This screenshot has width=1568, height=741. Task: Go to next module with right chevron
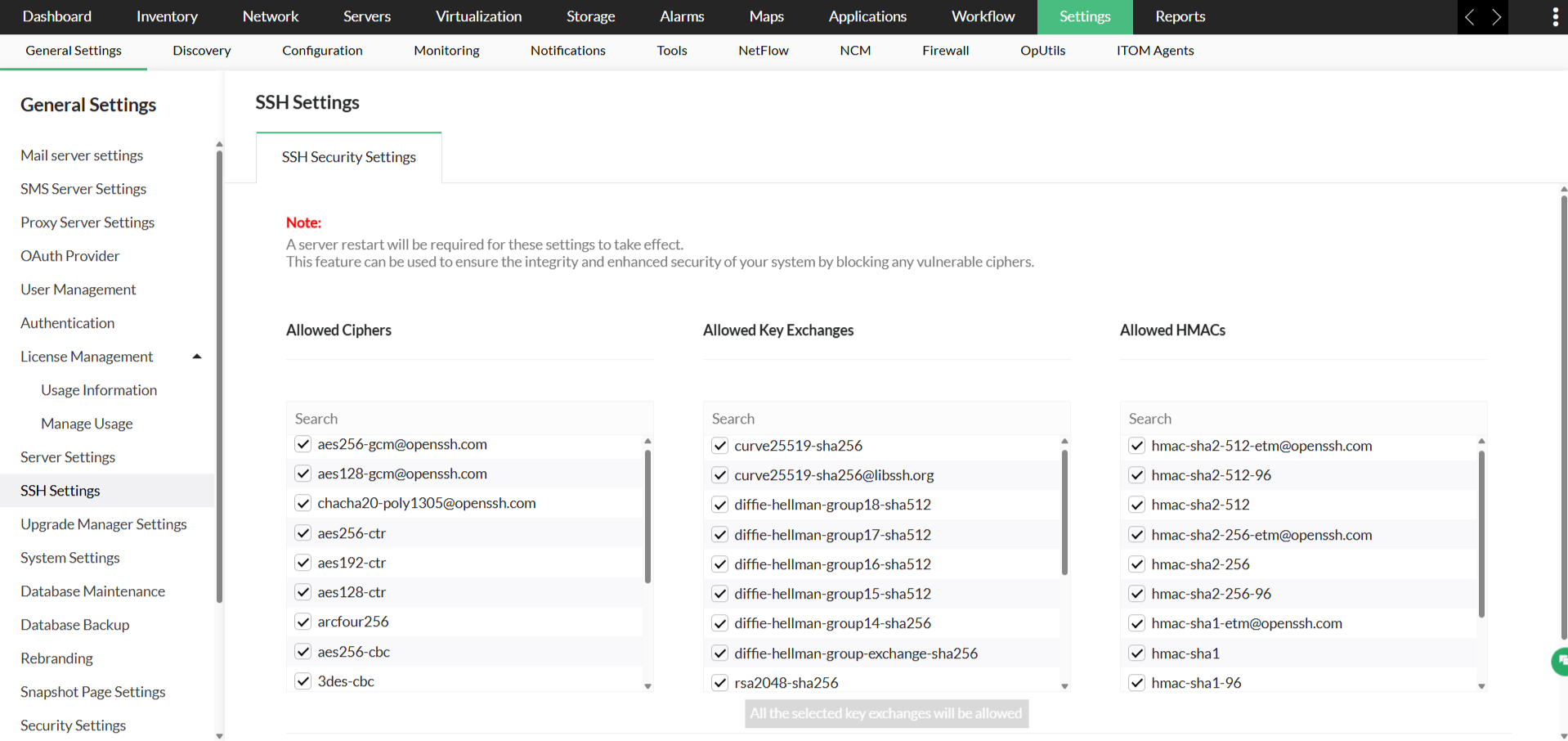click(1496, 17)
